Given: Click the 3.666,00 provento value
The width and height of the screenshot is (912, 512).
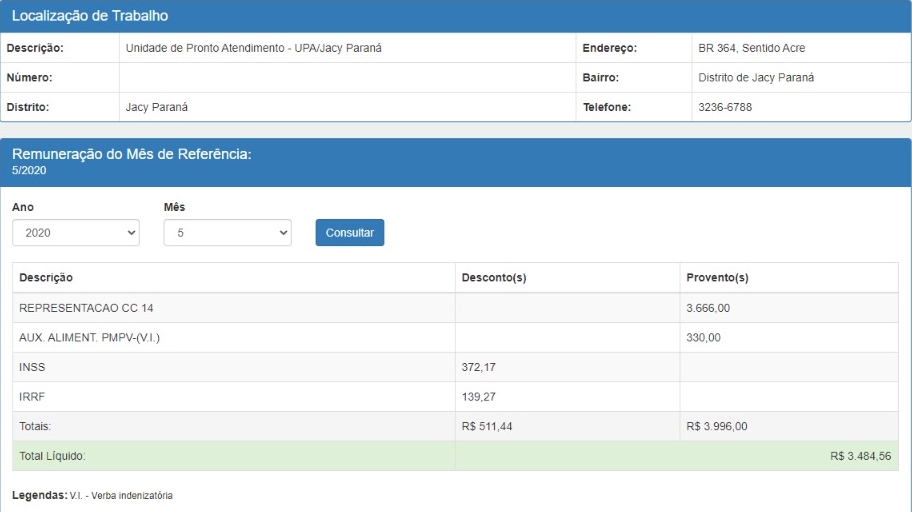Looking at the screenshot, I should (708, 308).
